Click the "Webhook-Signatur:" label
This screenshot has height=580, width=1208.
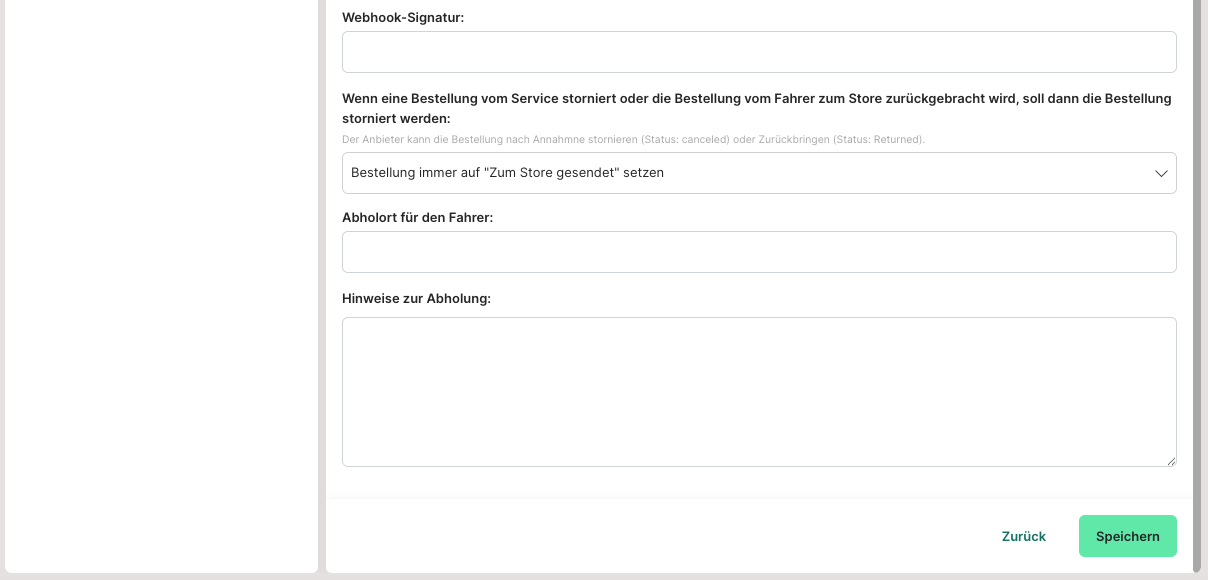click(403, 17)
